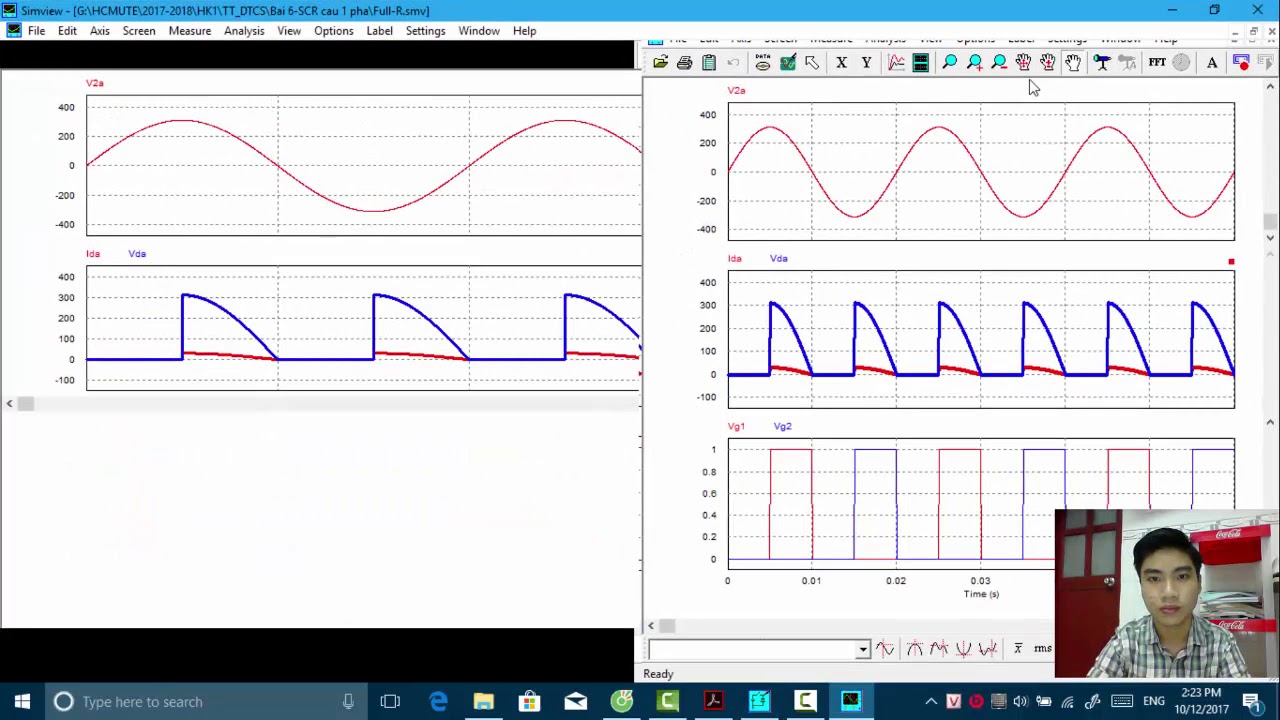Open the Measure menu
The image size is (1280, 720).
click(190, 31)
